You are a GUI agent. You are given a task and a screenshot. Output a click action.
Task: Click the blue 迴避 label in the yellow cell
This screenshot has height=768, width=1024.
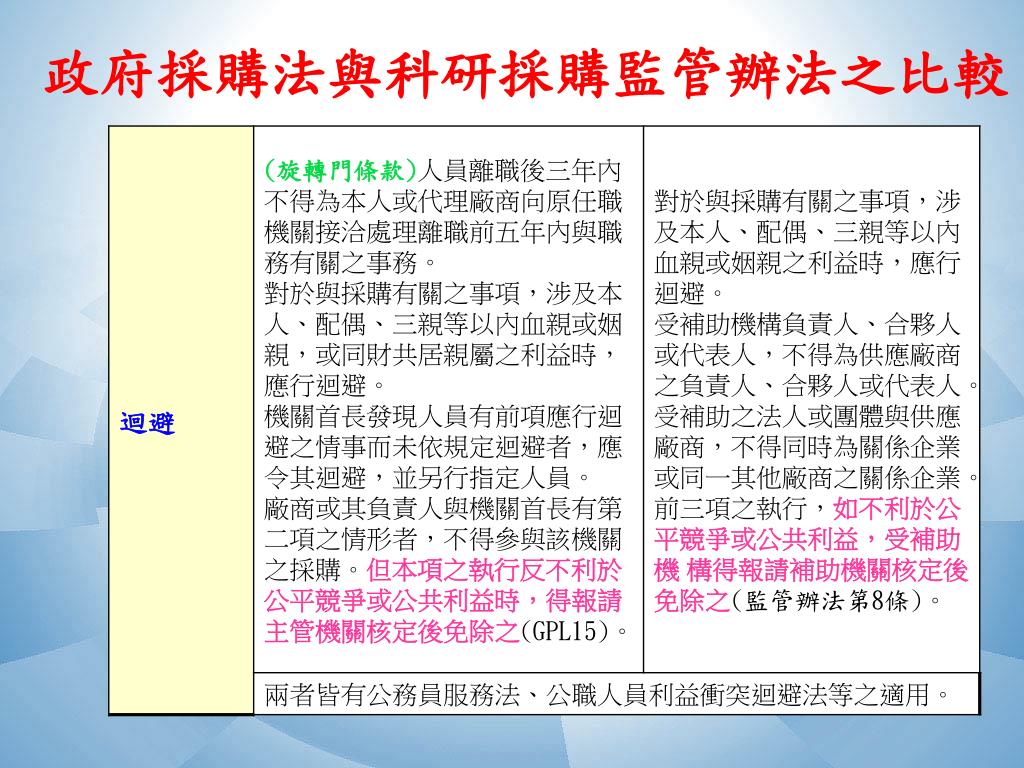(x=148, y=423)
